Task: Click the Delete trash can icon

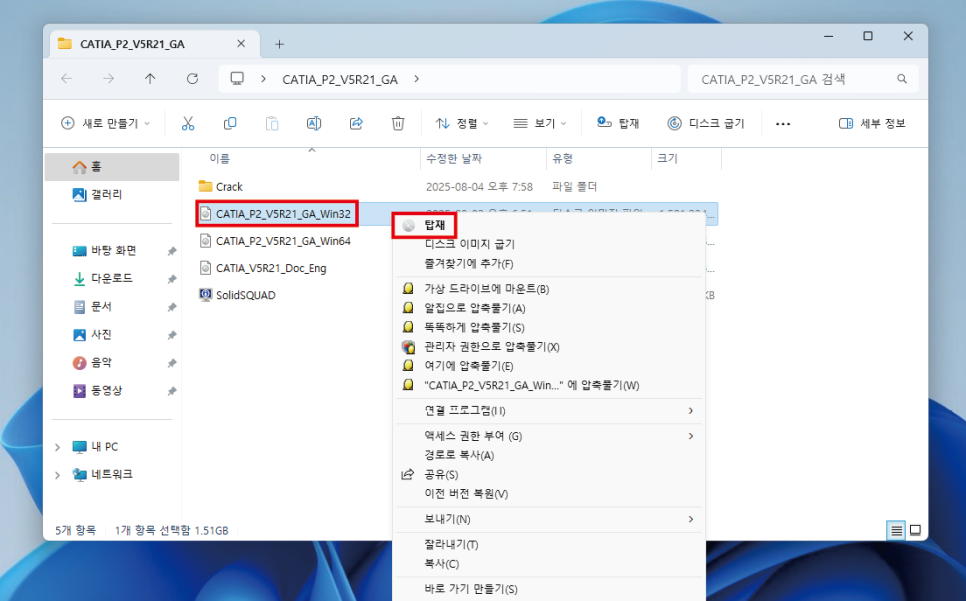Action: tap(398, 124)
